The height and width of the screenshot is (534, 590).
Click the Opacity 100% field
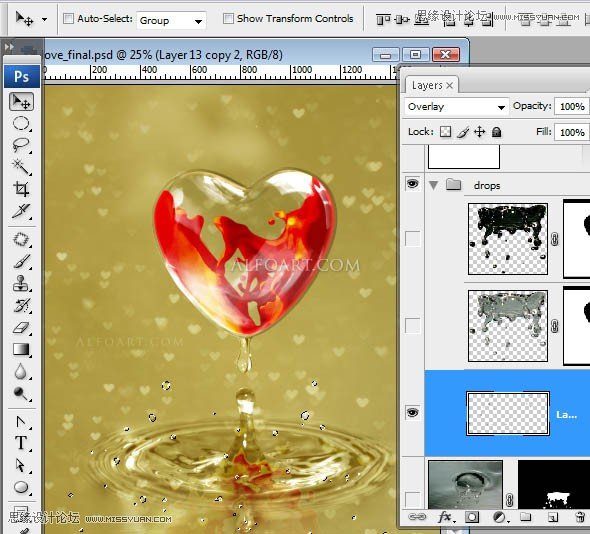[571, 106]
